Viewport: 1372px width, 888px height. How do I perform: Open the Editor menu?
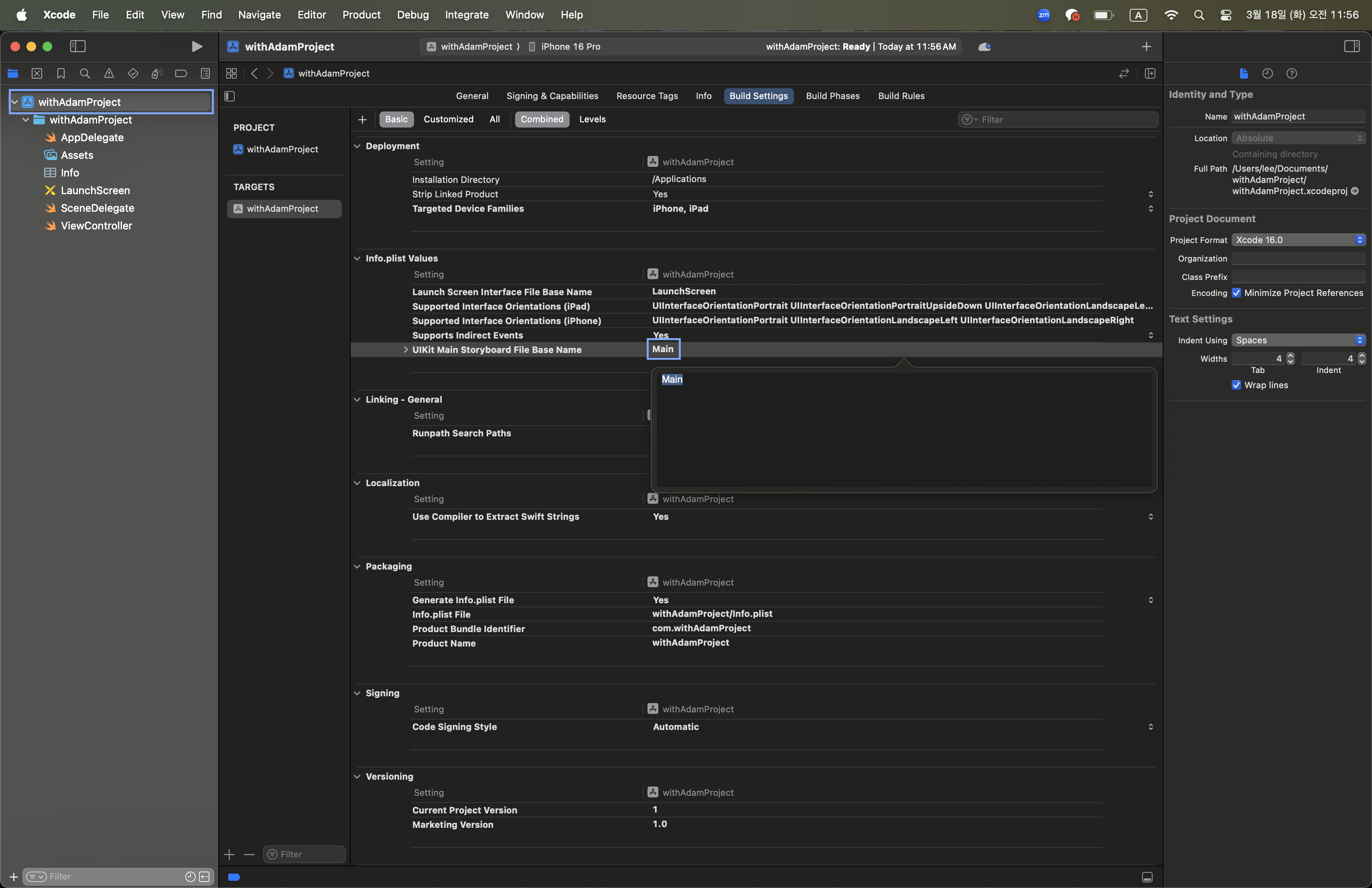tap(311, 14)
